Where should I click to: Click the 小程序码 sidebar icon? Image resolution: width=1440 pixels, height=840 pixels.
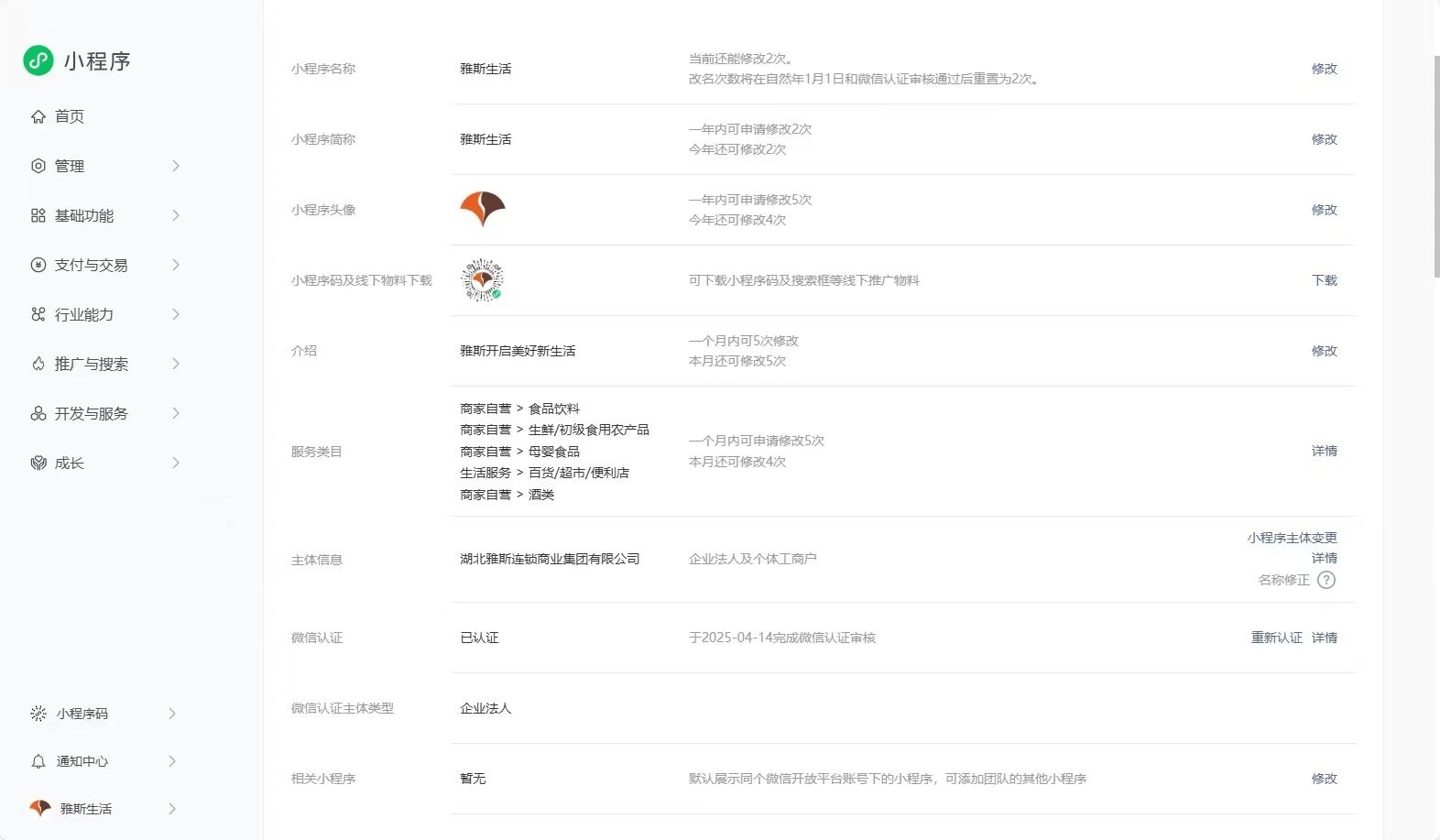point(38,714)
